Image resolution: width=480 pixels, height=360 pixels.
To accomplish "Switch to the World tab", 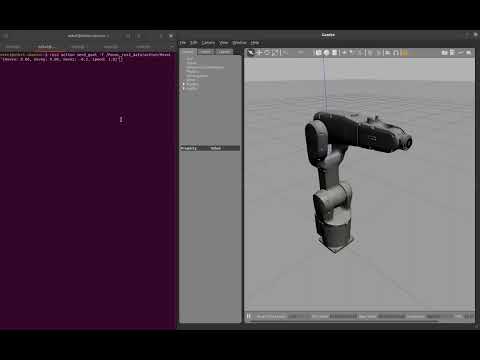I will pos(188,52).
